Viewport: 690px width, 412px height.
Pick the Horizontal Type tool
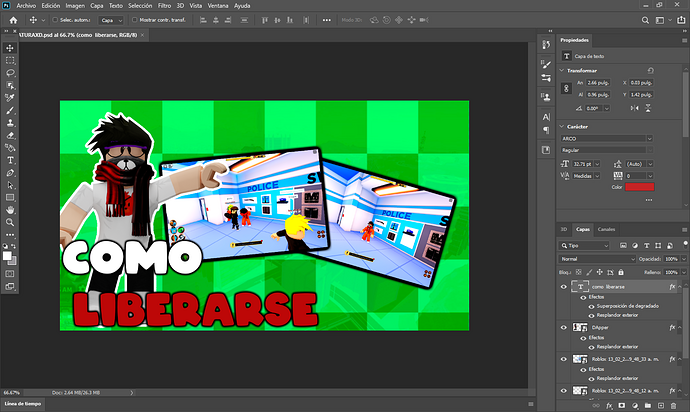pyautogui.click(x=10, y=160)
